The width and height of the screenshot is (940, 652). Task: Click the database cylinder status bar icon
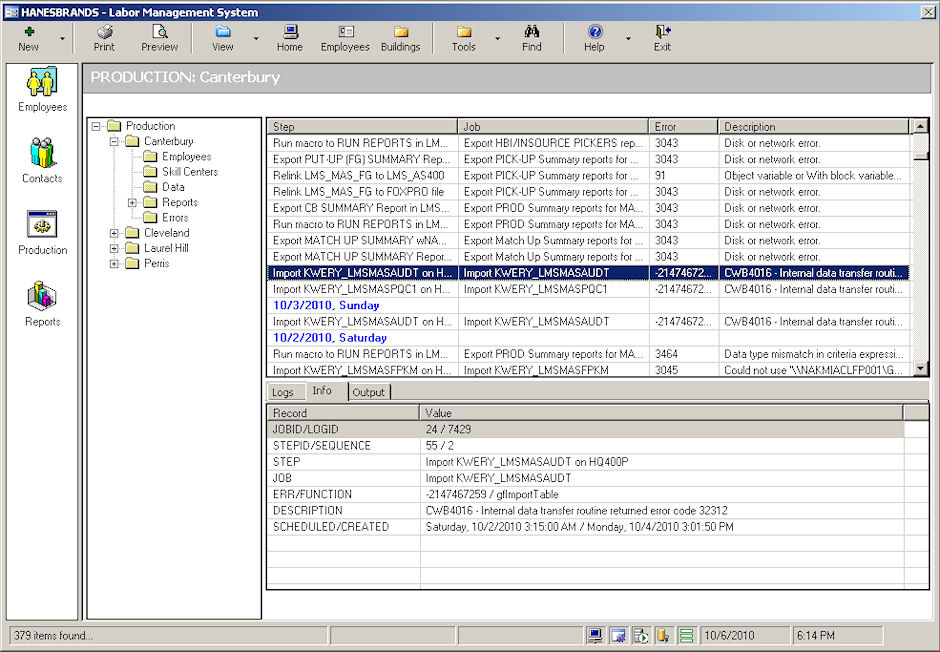[664, 635]
